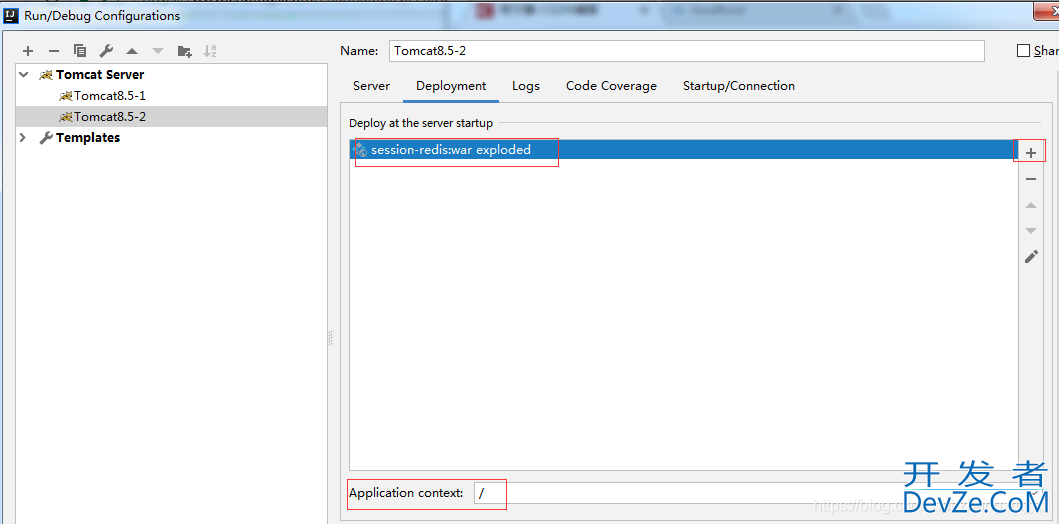1059x524 pixels.
Task: Move deployment artifact up
Action: [x=1031, y=205]
